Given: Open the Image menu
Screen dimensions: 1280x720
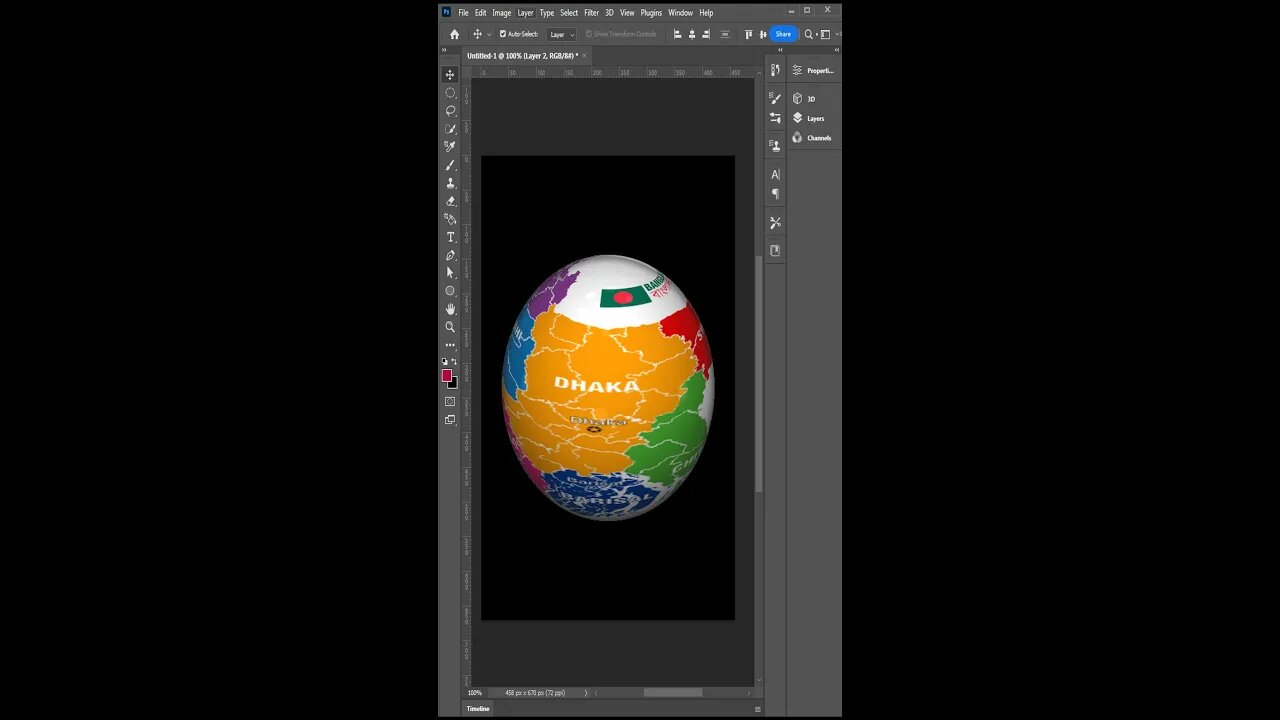Looking at the screenshot, I should pos(501,13).
